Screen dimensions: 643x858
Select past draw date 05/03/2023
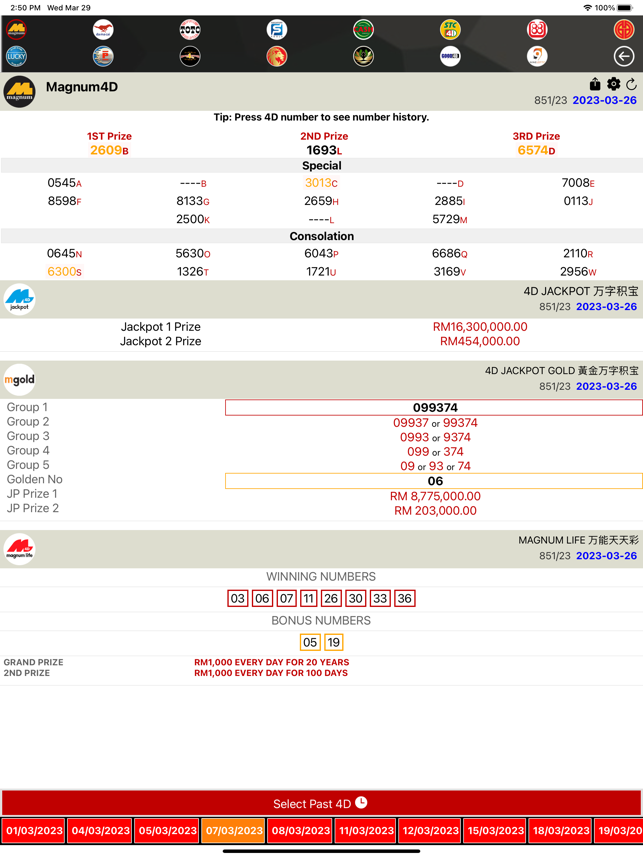167,831
